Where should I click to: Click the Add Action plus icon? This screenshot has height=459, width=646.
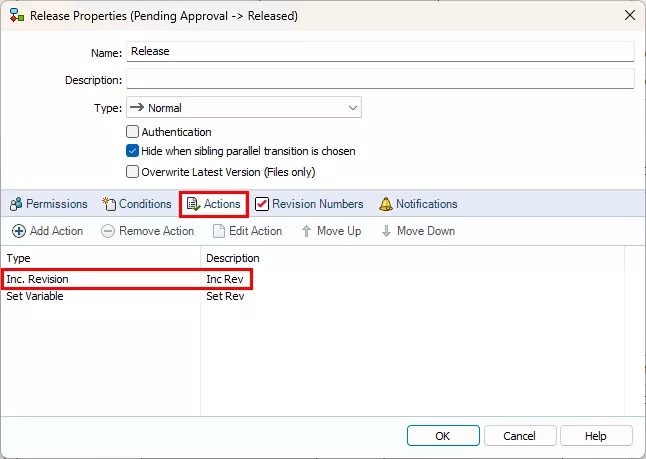(19, 231)
